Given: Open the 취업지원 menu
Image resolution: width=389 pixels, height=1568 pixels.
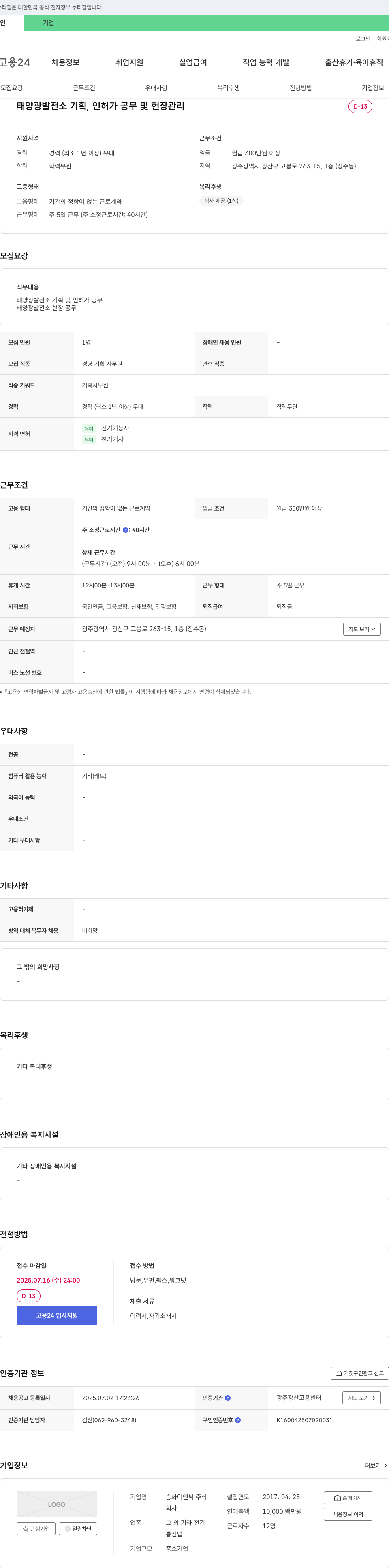Looking at the screenshot, I should 129,62.
